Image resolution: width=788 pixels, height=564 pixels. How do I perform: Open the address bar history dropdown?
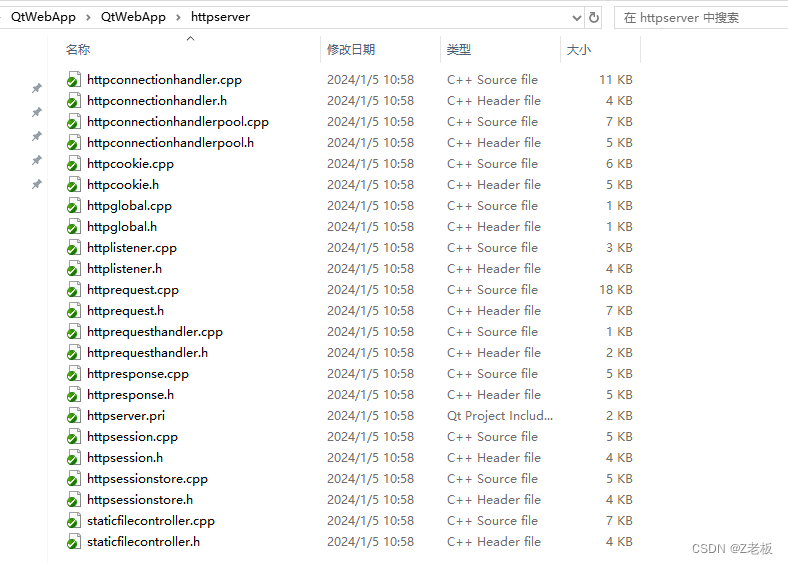click(x=576, y=18)
